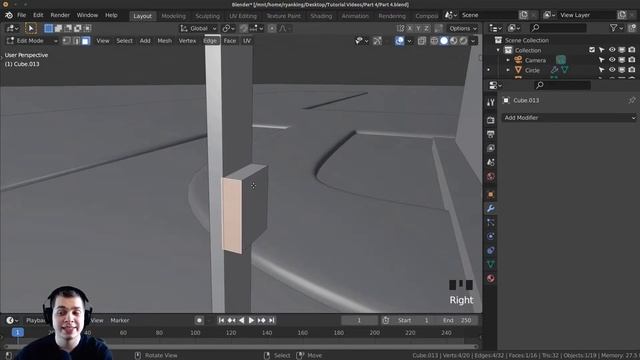Open Options dropdown in viewport header
The height and width of the screenshot is (360, 640).
coord(462,28)
